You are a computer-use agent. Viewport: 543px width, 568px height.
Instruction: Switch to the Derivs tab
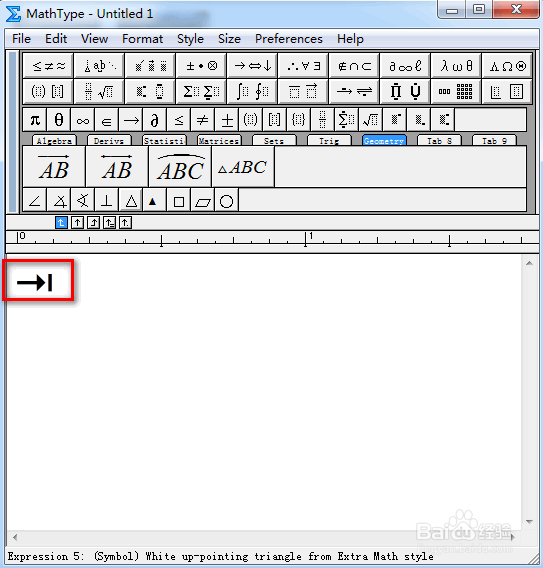pyautogui.click(x=109, y=141)
